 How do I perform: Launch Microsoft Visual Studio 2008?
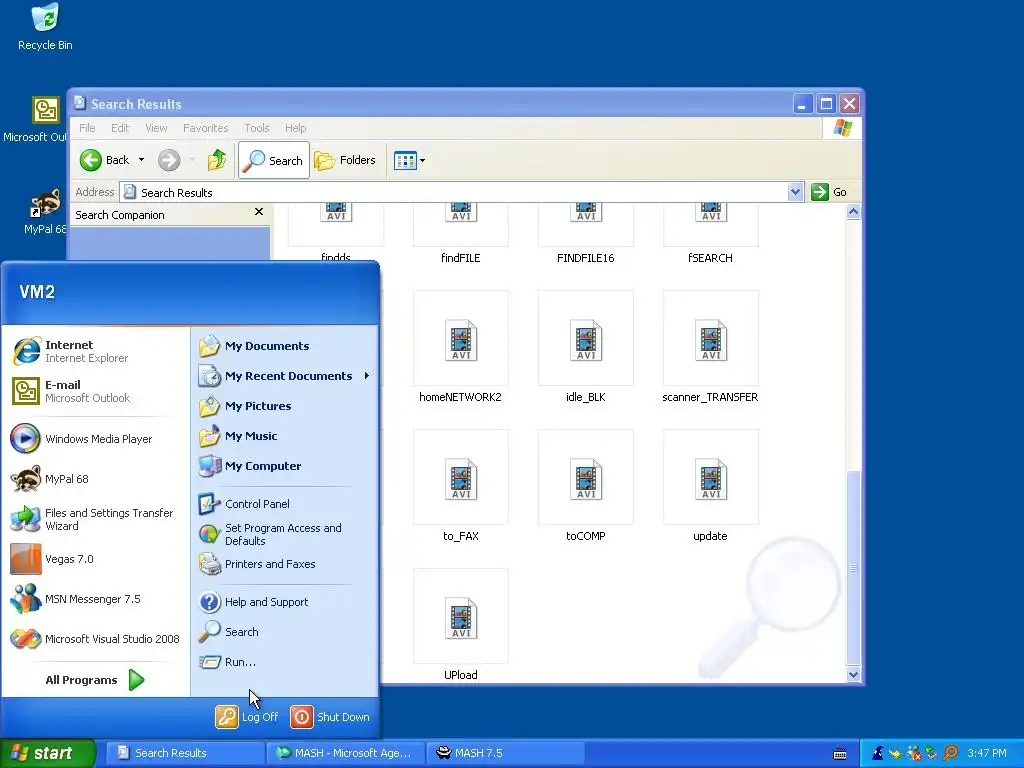pos(95,639)
